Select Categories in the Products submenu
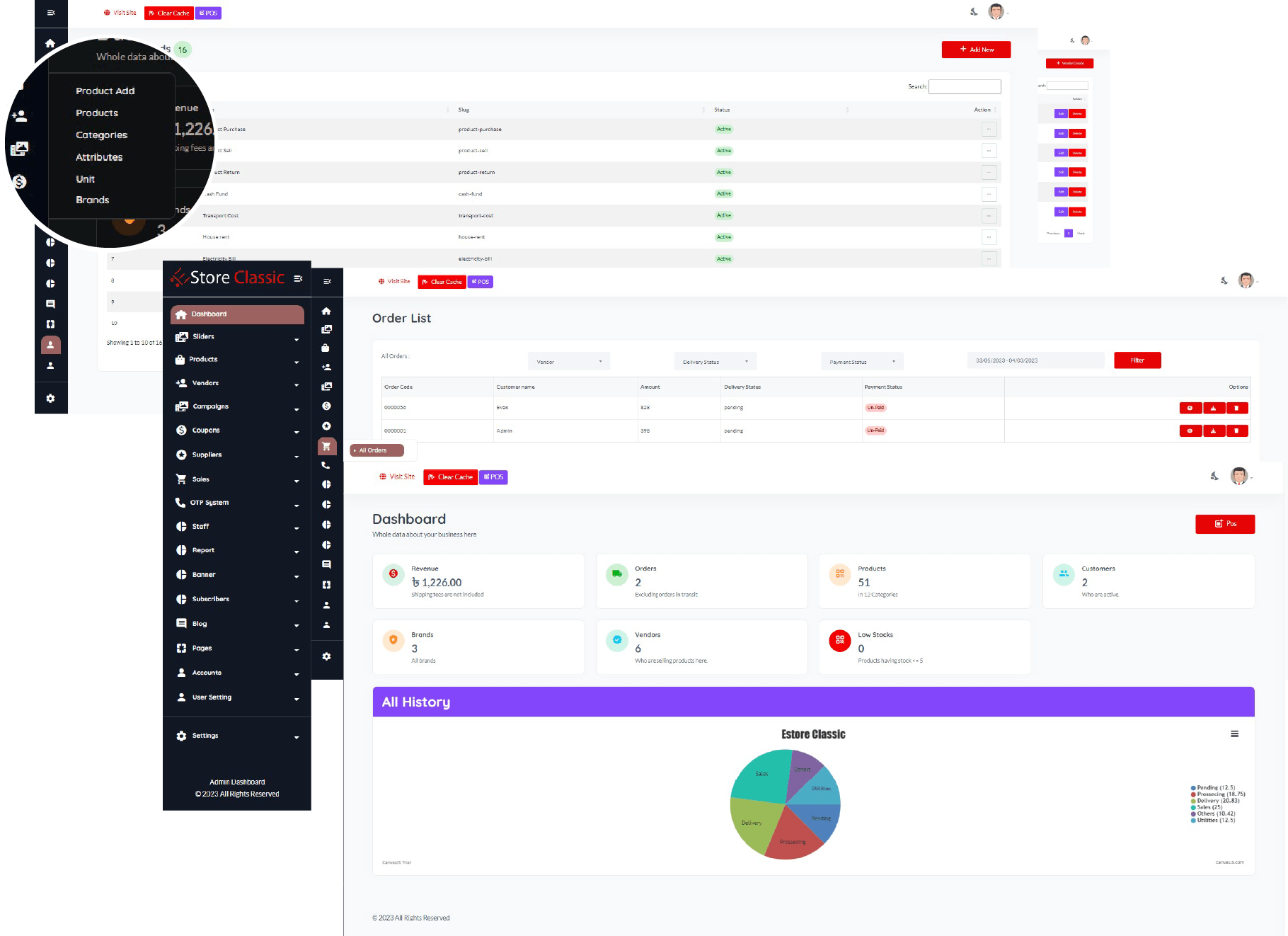Screen dimensions: 1288x936 tap(101, 135)
